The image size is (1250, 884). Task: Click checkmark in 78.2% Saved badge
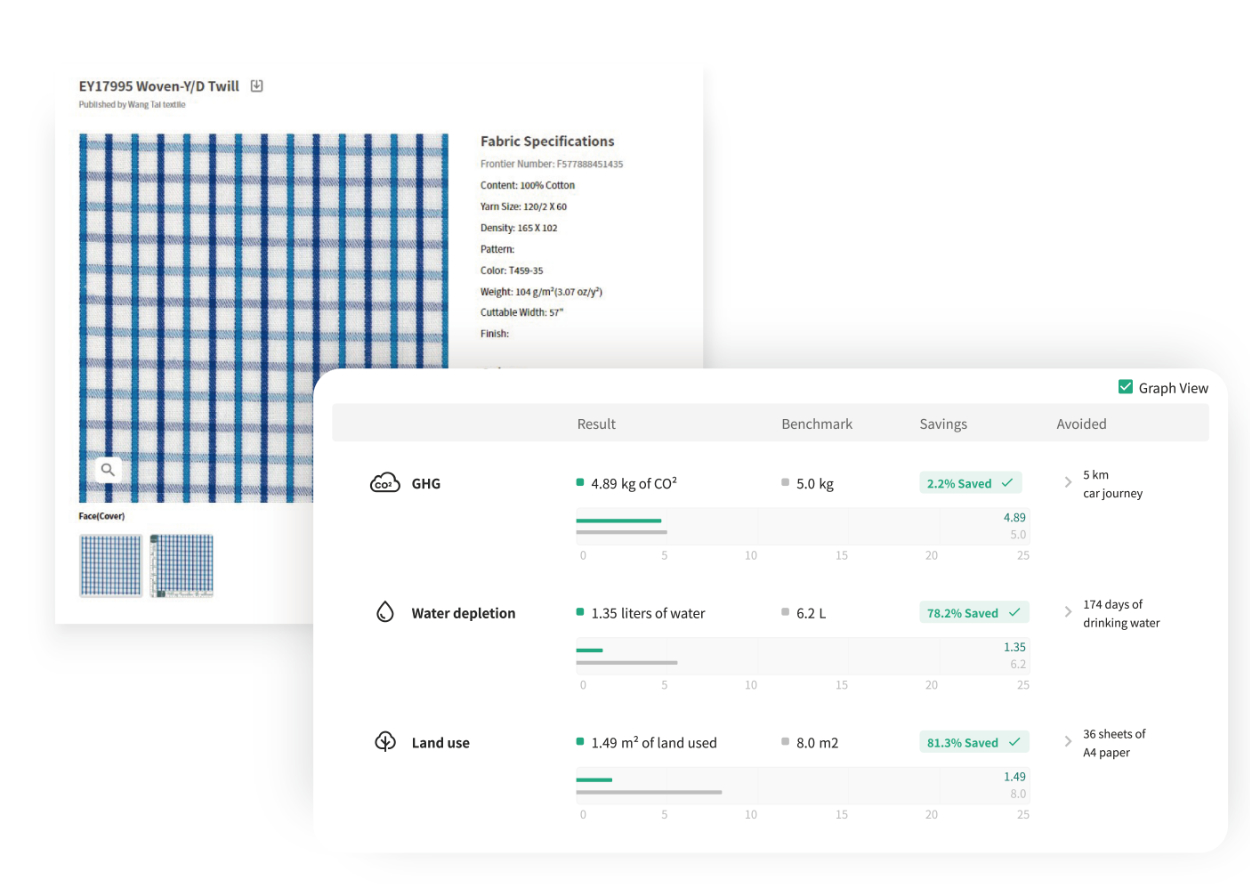pos(1014,613)
